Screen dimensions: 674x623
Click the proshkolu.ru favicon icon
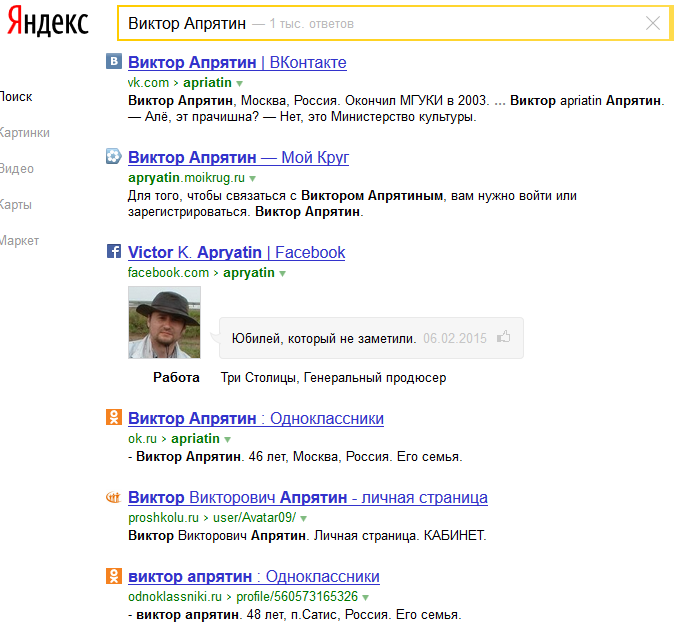click(114, 497)
